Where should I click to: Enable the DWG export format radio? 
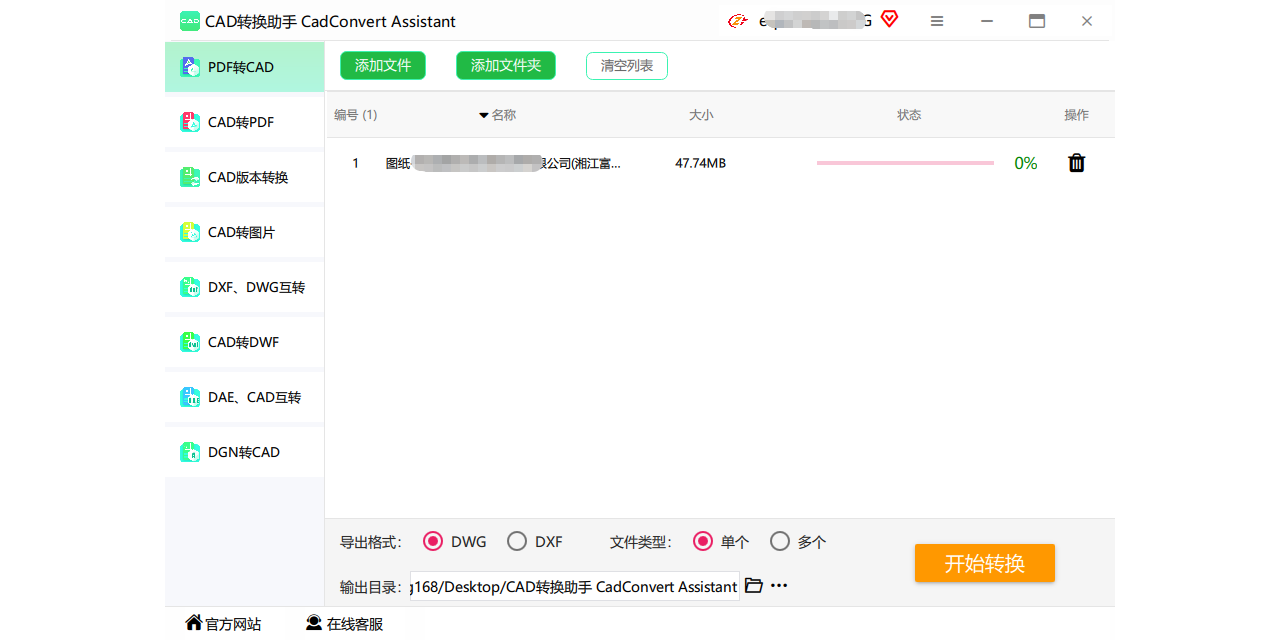click(x=432, y=540)
